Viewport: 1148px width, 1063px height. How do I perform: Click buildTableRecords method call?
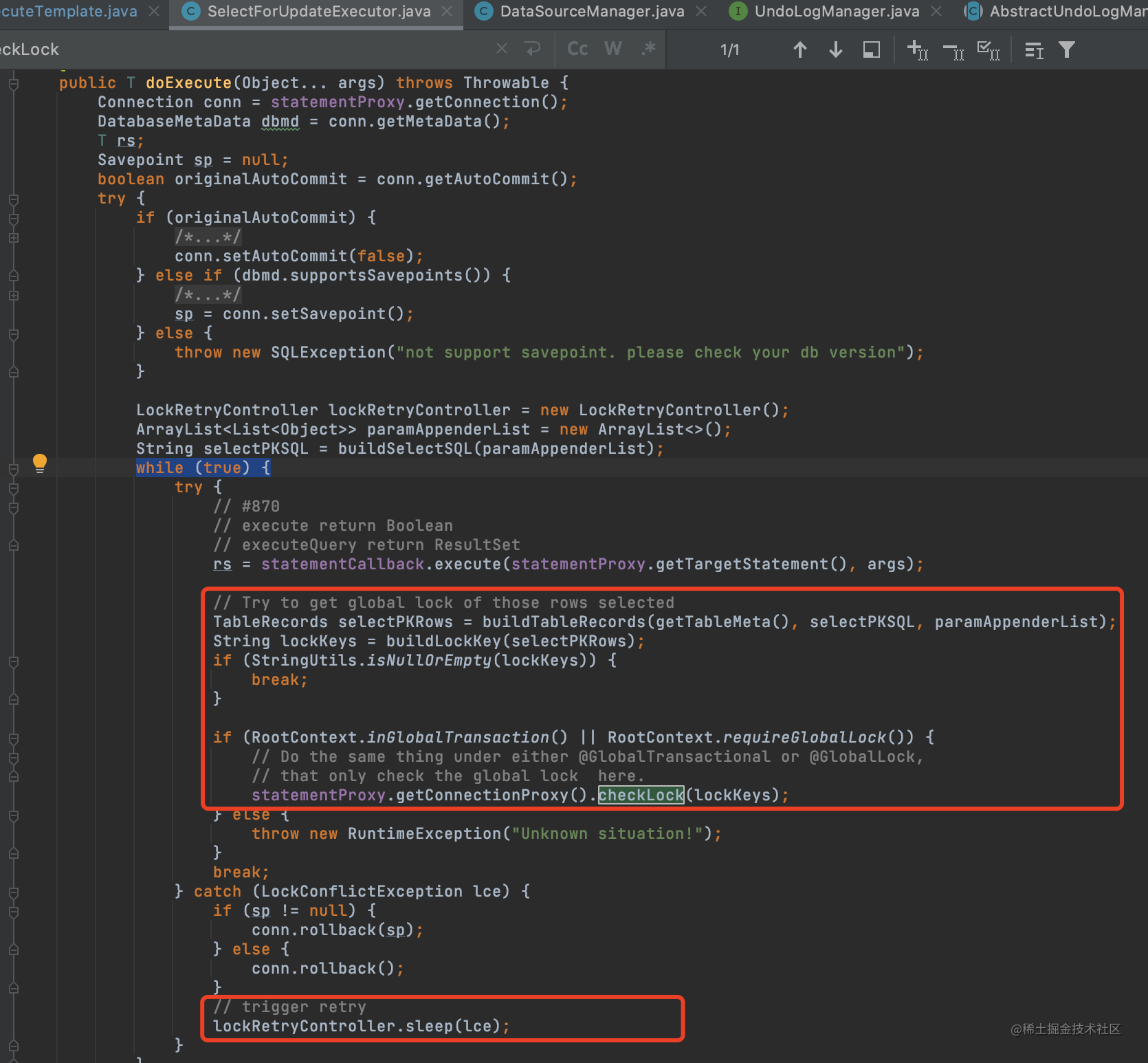point(564,622)
